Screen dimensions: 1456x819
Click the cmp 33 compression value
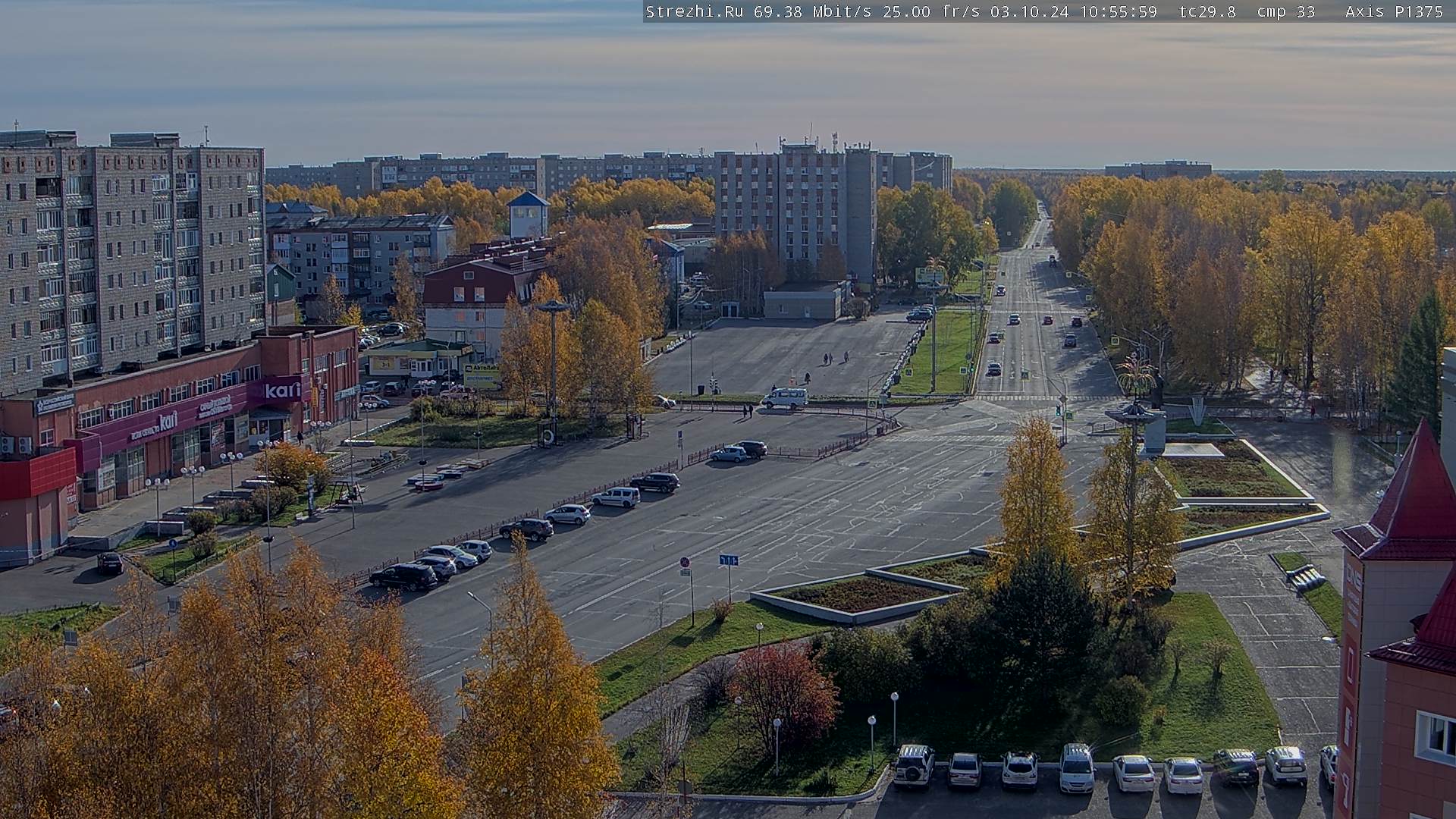click(1285, 11)
